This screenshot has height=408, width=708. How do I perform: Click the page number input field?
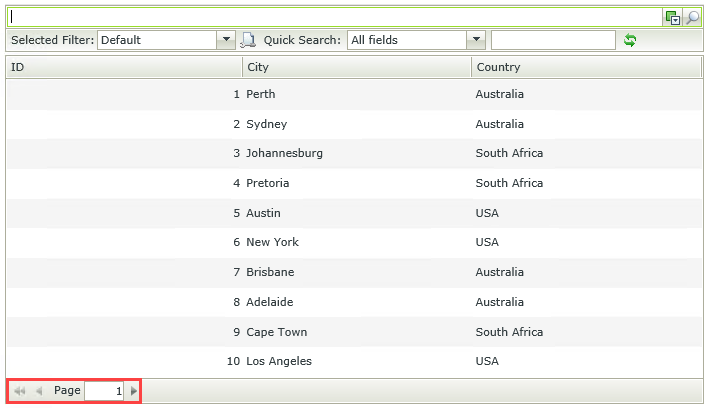point(105,391)
